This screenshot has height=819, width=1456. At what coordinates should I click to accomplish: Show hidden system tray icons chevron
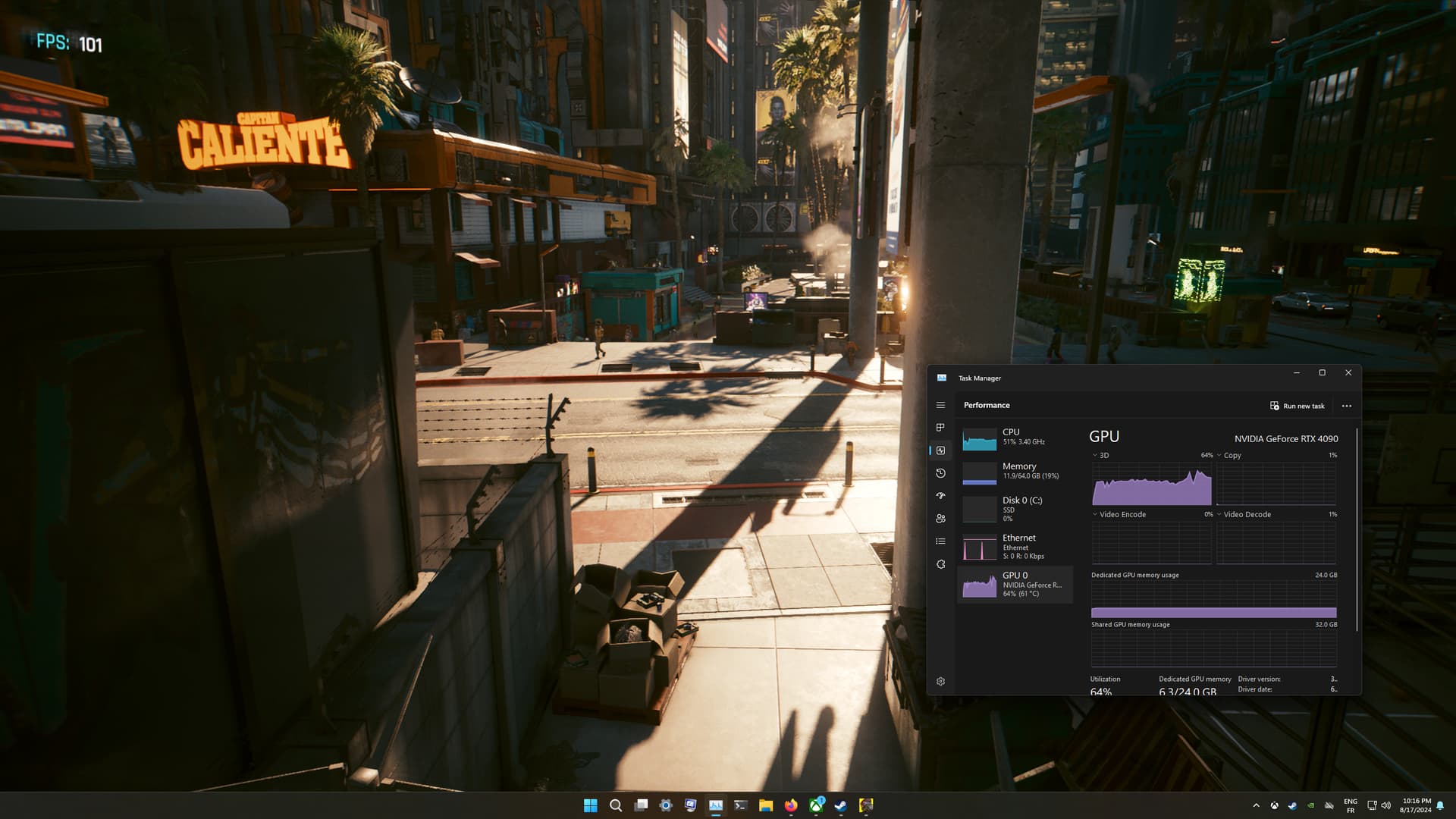coord(1256,805)
